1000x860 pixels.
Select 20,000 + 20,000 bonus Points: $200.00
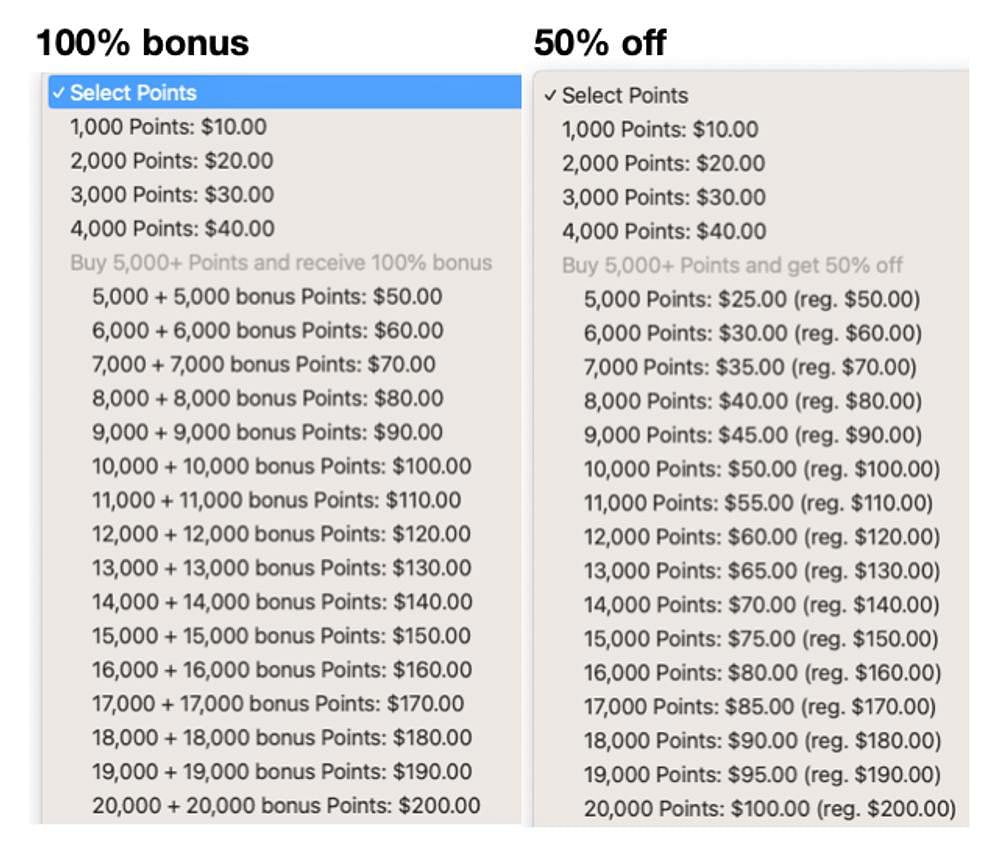point(286,806)
